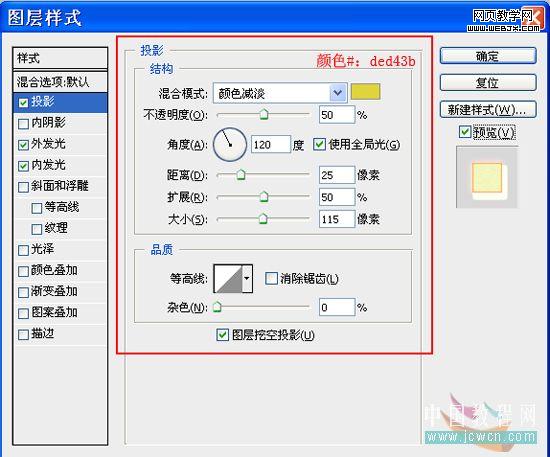
Task: Enable the 等高线 sub-option checkbox
Action: (37, 208)
